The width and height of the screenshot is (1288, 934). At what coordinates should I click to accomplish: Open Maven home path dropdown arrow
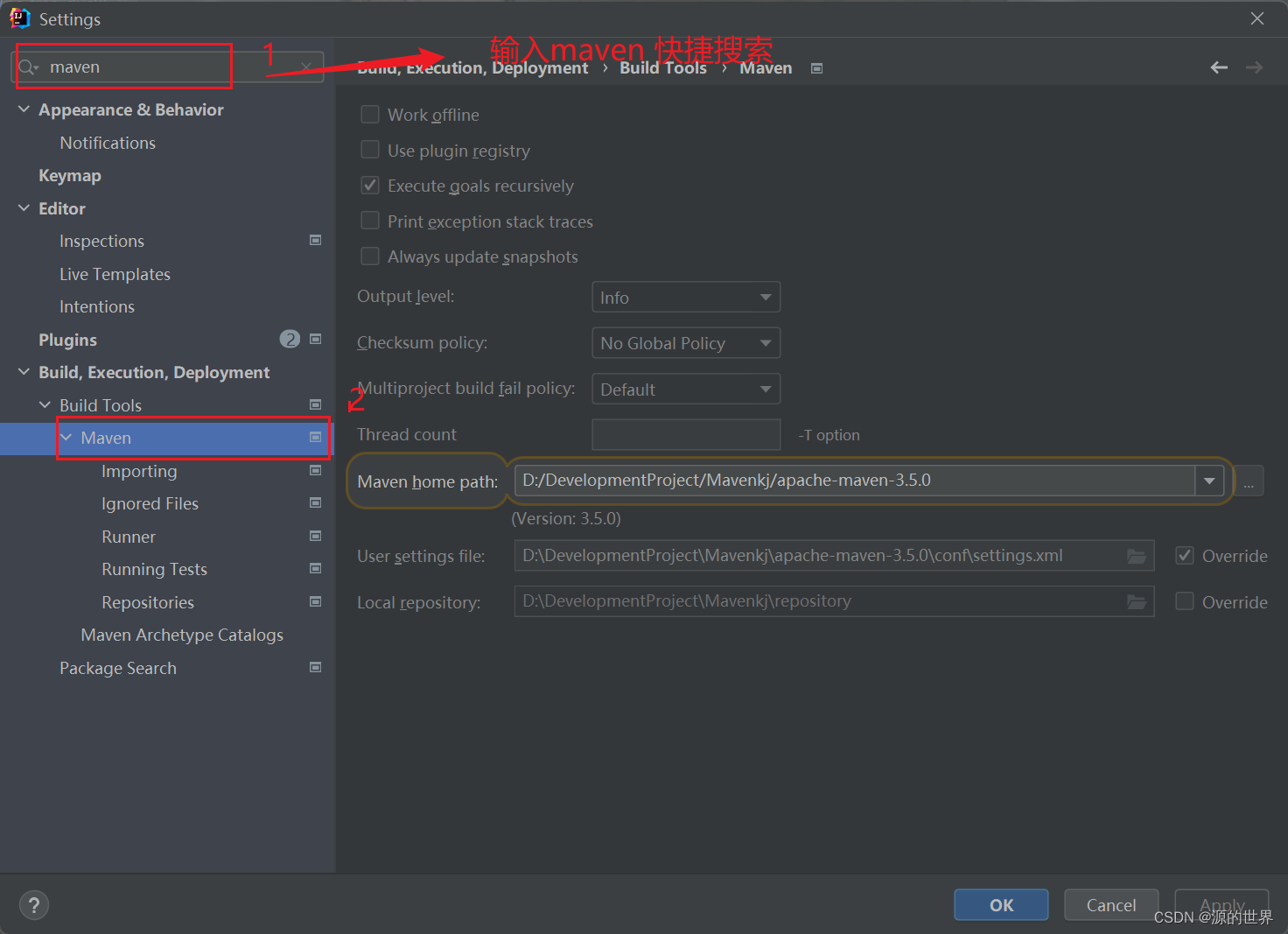[x=1209, y=481]
